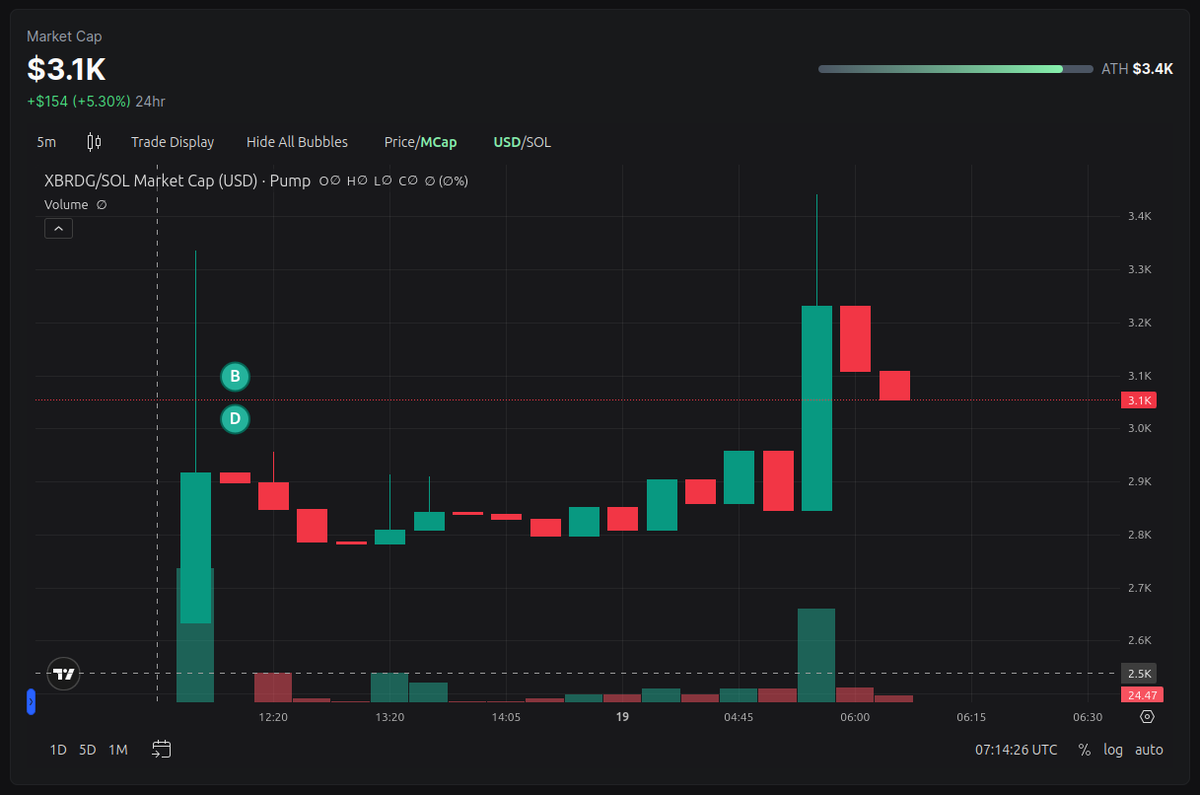Screen dimensions: 1200x795
Task: Click the 06:15 time axis label
Action: [x=971, y=717]
